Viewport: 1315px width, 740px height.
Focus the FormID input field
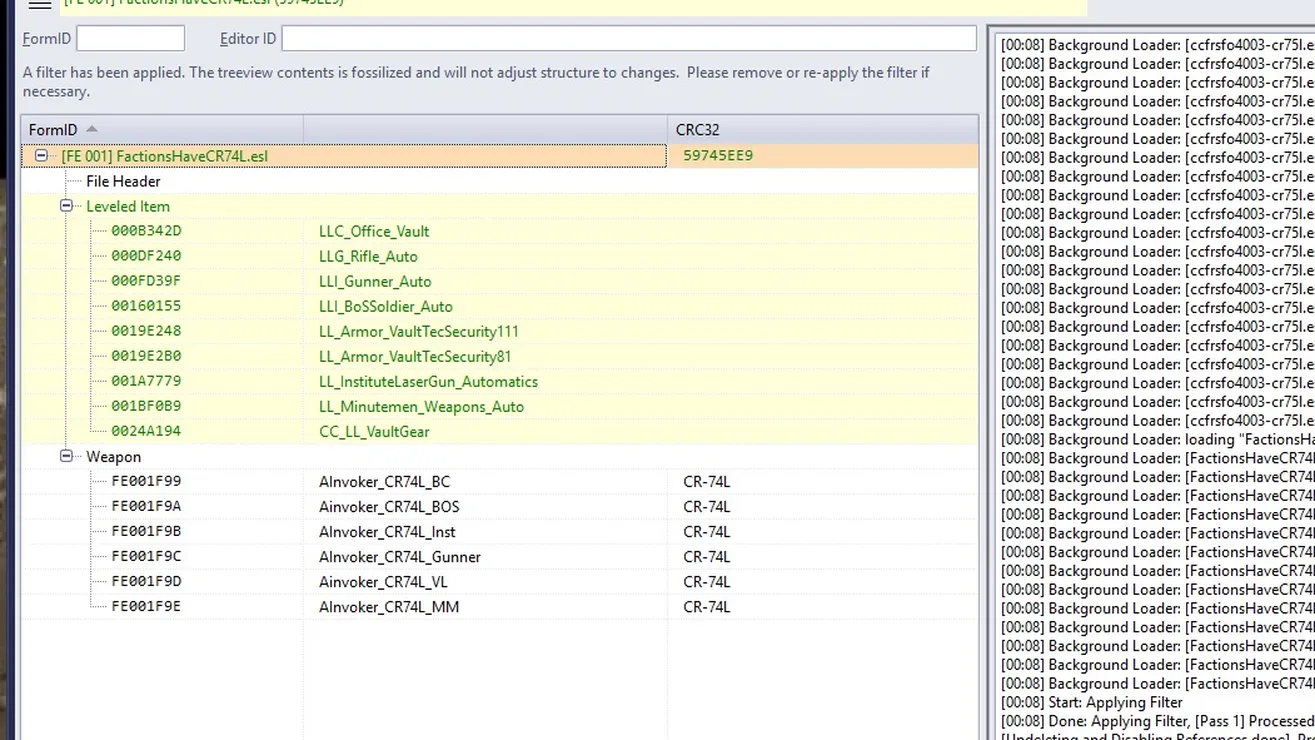[131, 39]
